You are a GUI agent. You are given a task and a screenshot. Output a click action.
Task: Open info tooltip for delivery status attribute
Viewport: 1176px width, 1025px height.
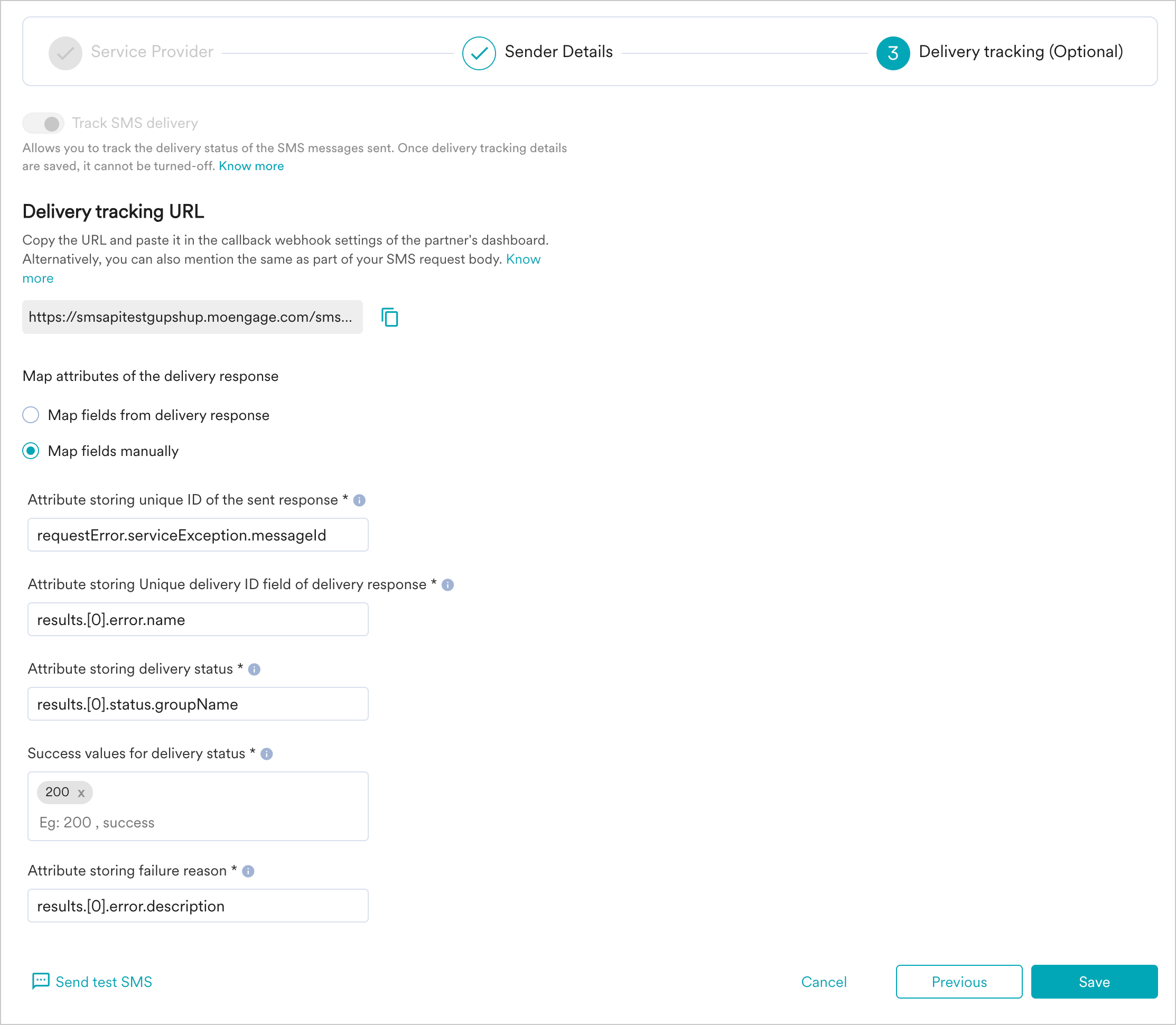tap(255, 669)
